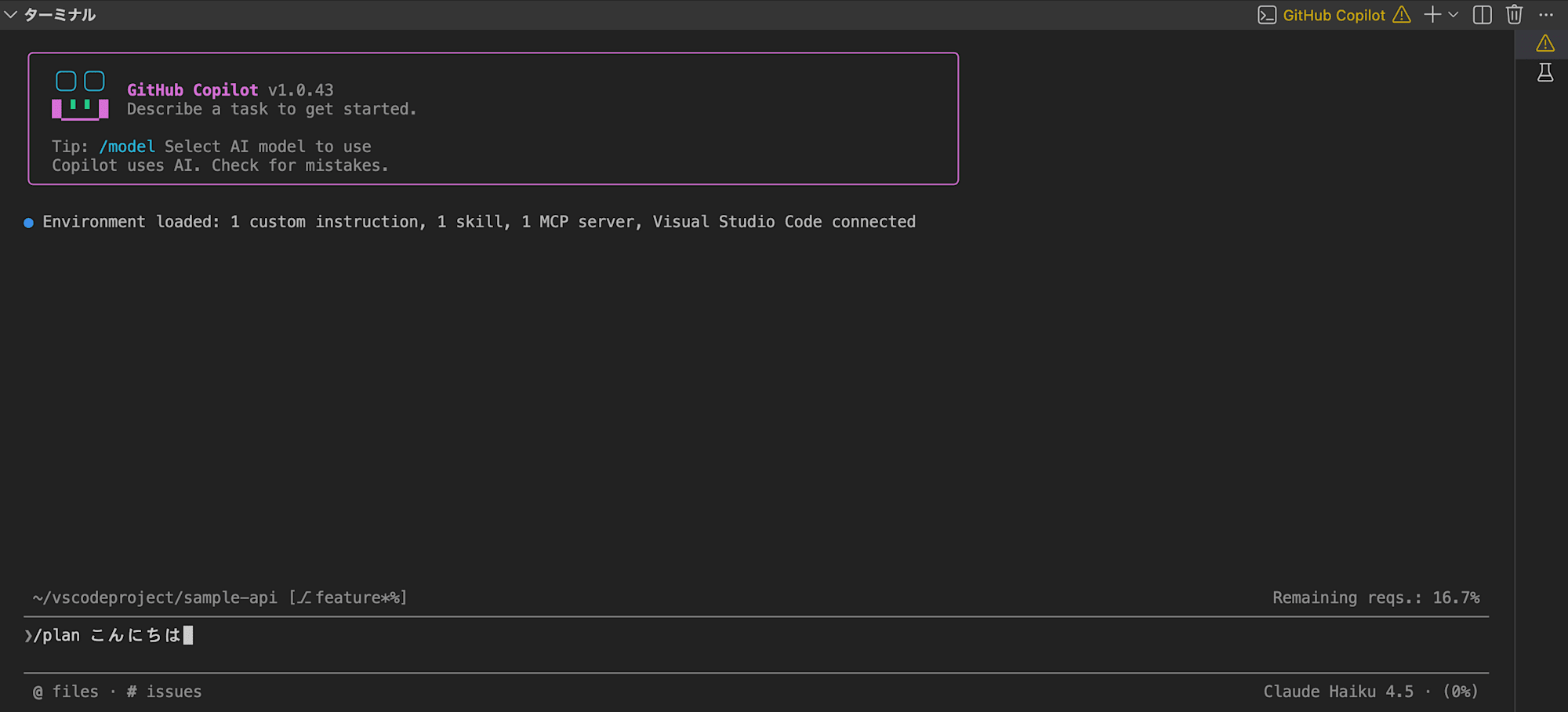Click the Copilot mascot logo
The width and height of the screenshot is (1568, 712).
(80, 95)
